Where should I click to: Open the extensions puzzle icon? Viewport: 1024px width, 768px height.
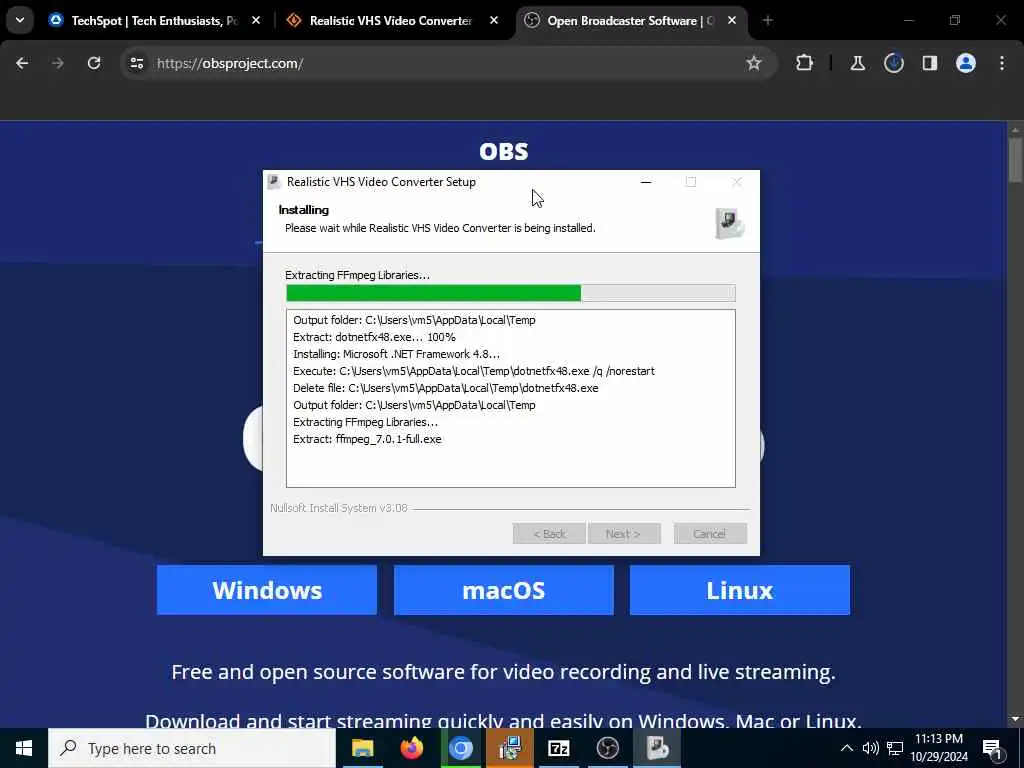coord(805,63)
